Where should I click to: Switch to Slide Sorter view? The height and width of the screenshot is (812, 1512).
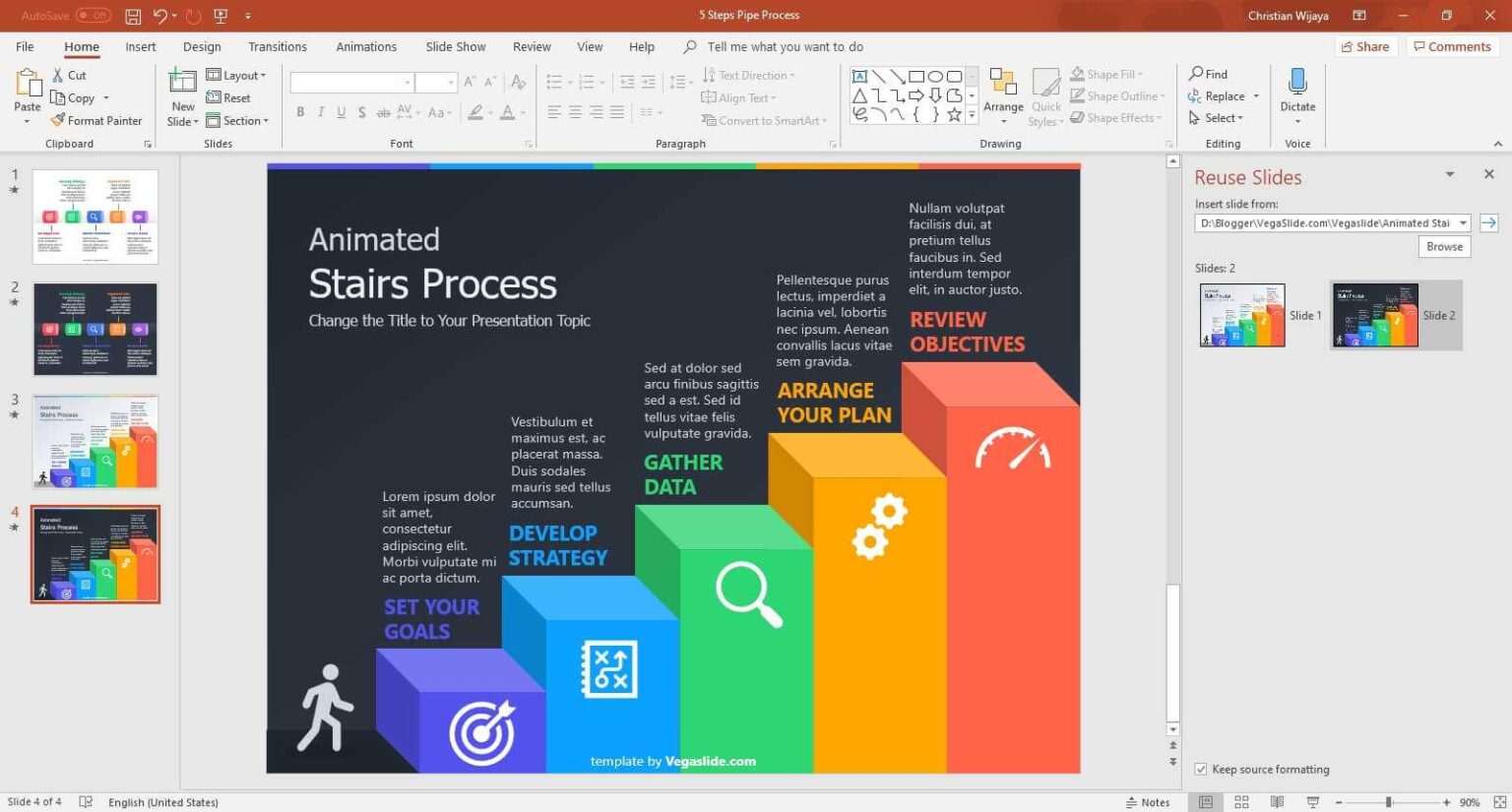pos(1241,802)
